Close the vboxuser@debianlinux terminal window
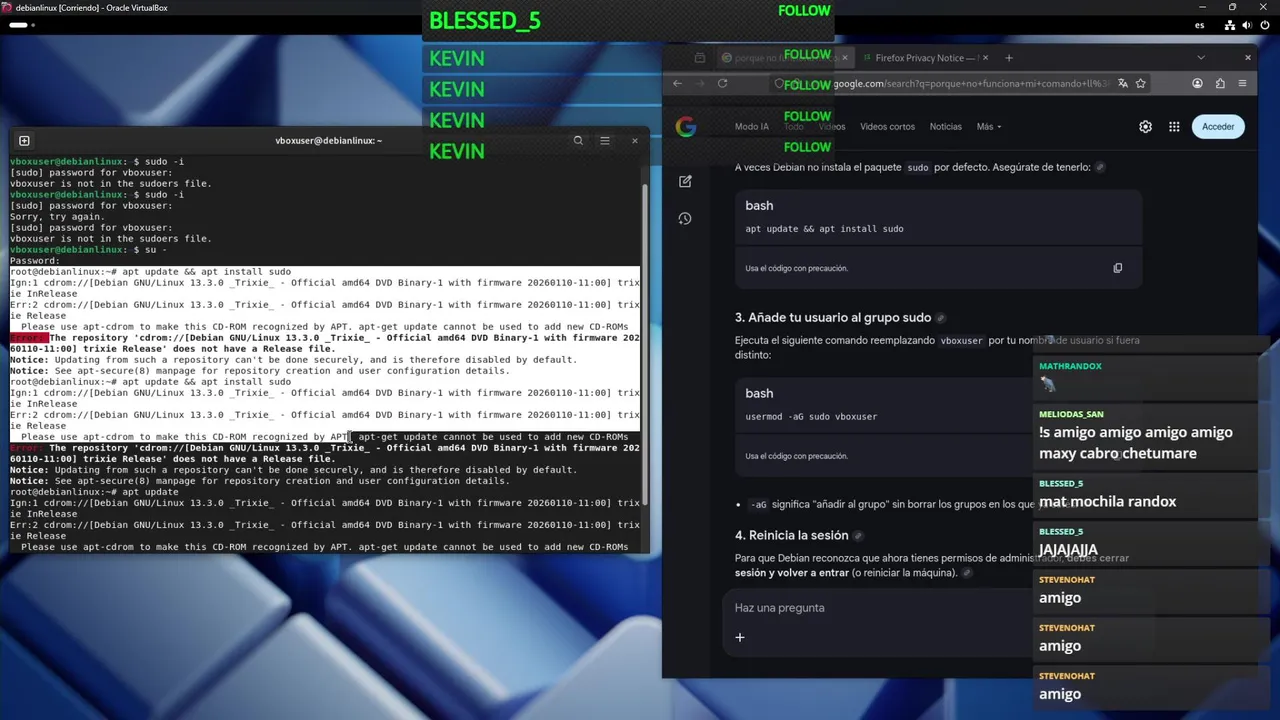The width and height of the screenshot is (1280, 720). click(x=634, y=141)
